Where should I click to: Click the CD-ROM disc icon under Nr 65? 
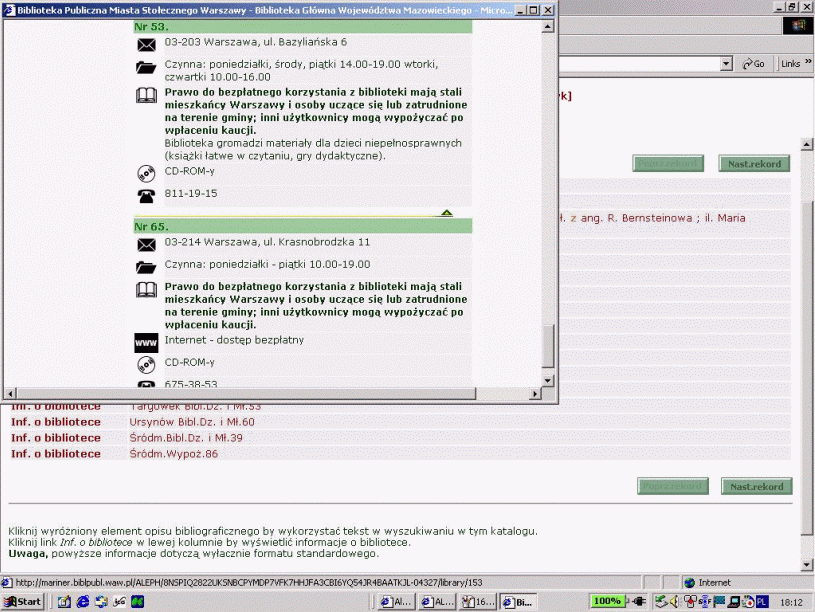point(146,364)
